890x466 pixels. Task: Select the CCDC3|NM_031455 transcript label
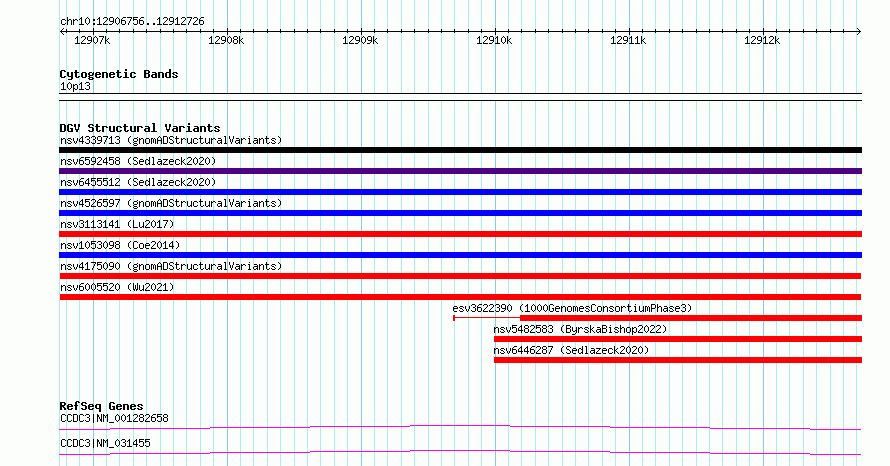click(105, 443)
